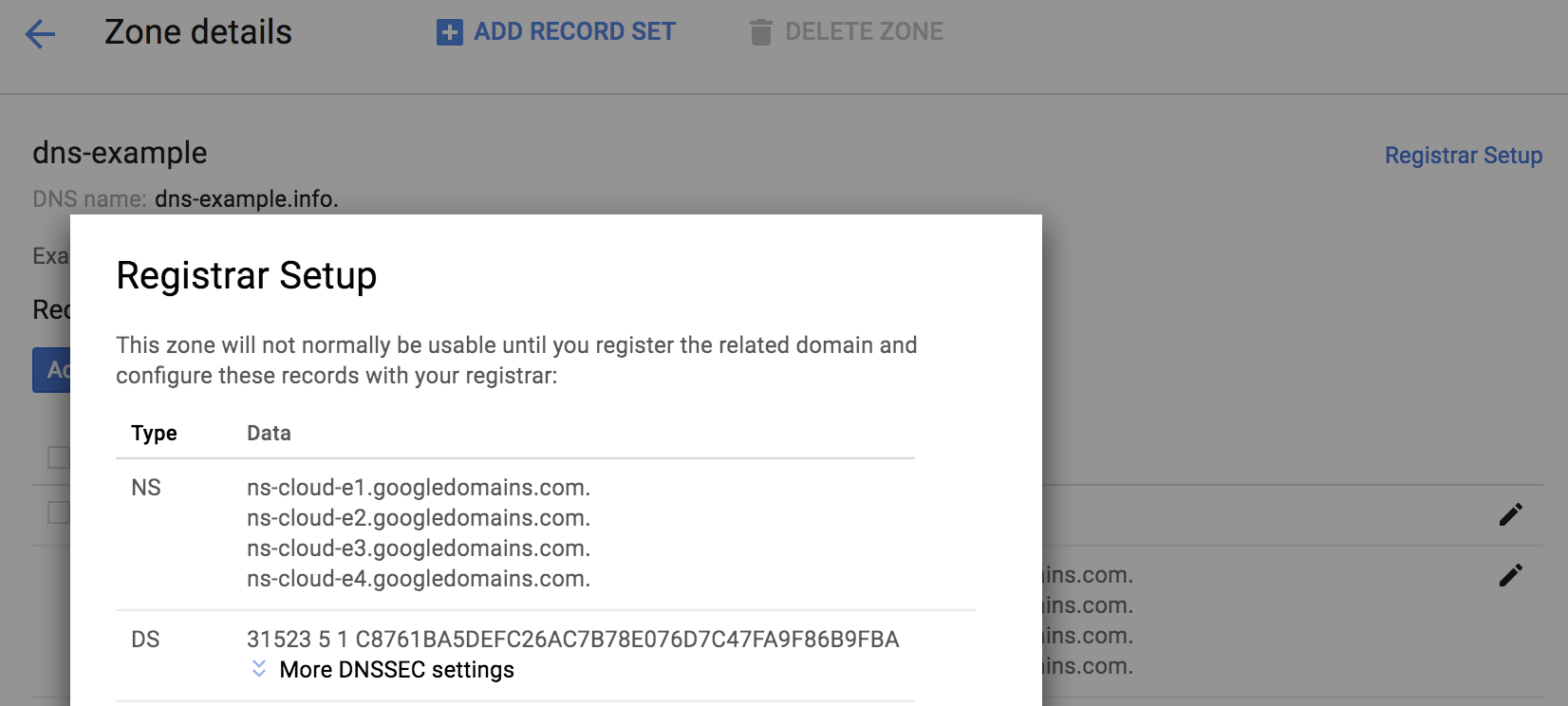Click the edit pencil next to googledomains entries
Screen dimensions: 1568x706
coord(1510,573)
